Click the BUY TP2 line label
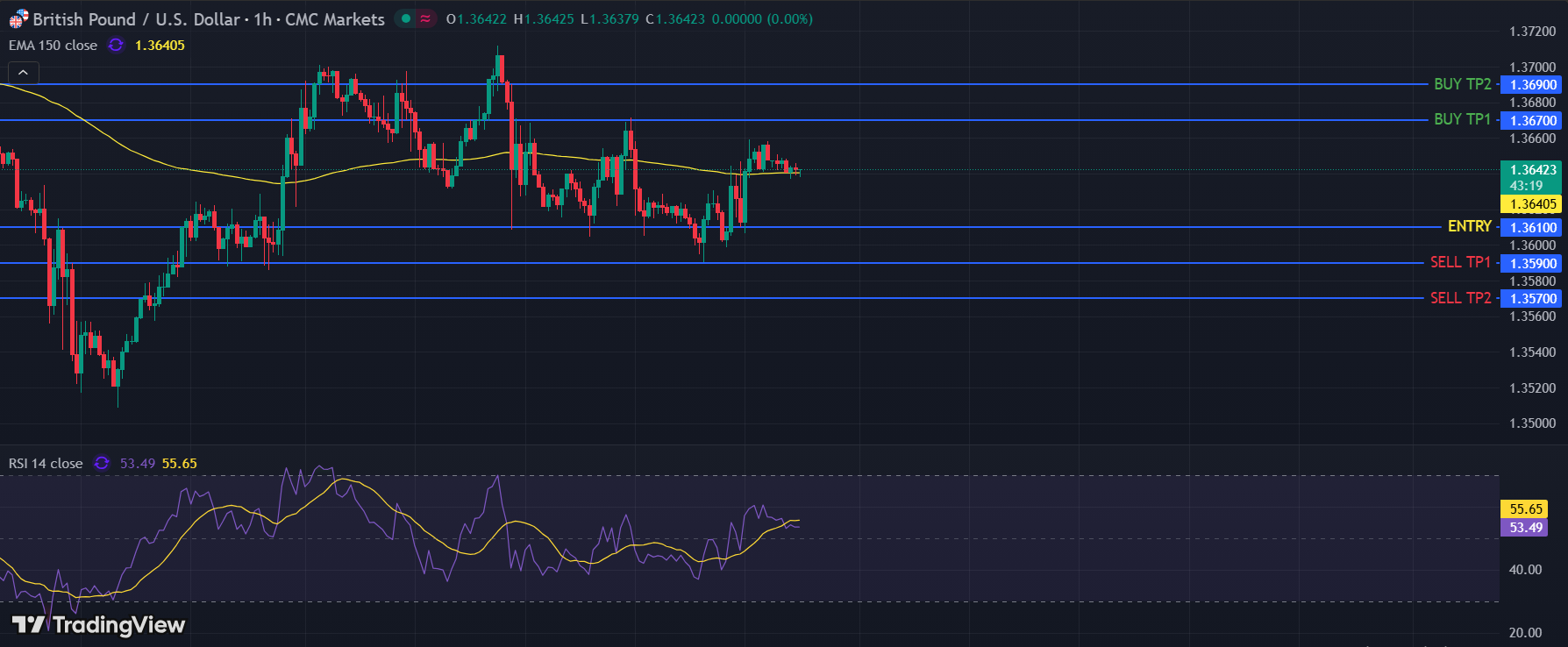Viewport: 1568px width, 647px height. tap(1462, 84)
